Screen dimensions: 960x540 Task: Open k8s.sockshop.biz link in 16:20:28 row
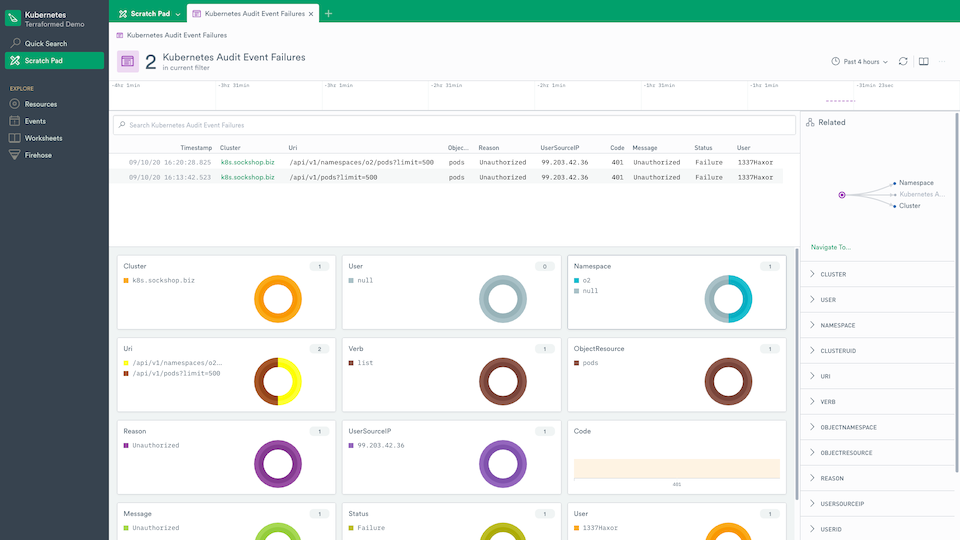click(247, 163)
